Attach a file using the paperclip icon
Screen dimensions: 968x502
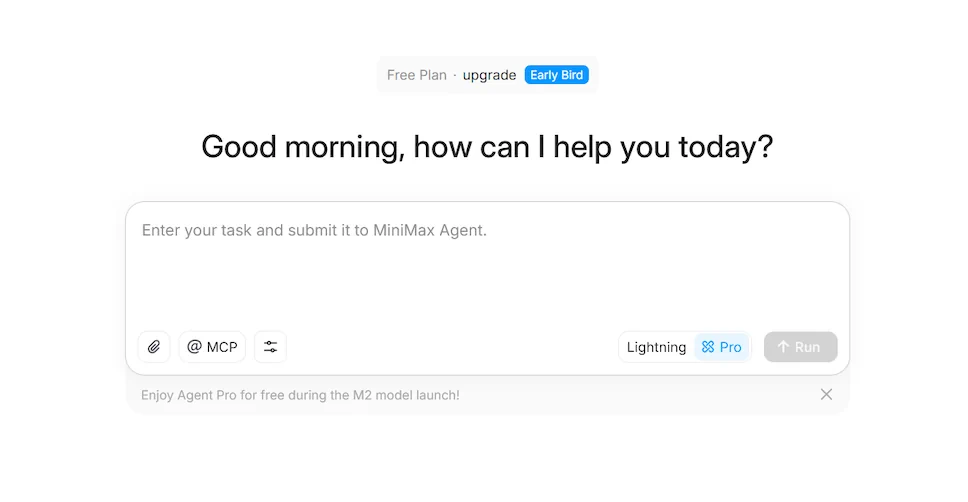pyautogui.click(x=154, y=347)
